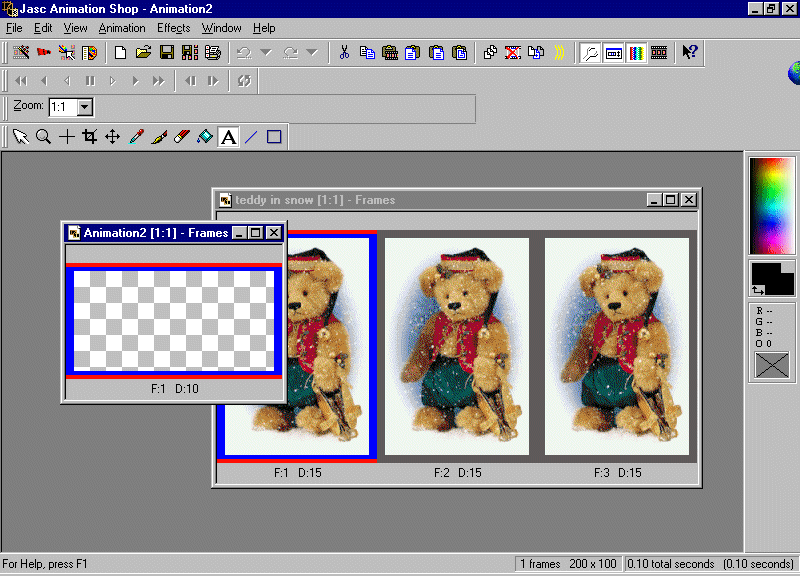Toggle the tool palette wrench button
Image resolution: width=800 pixels, height=576 pixels.
point(590,52)
